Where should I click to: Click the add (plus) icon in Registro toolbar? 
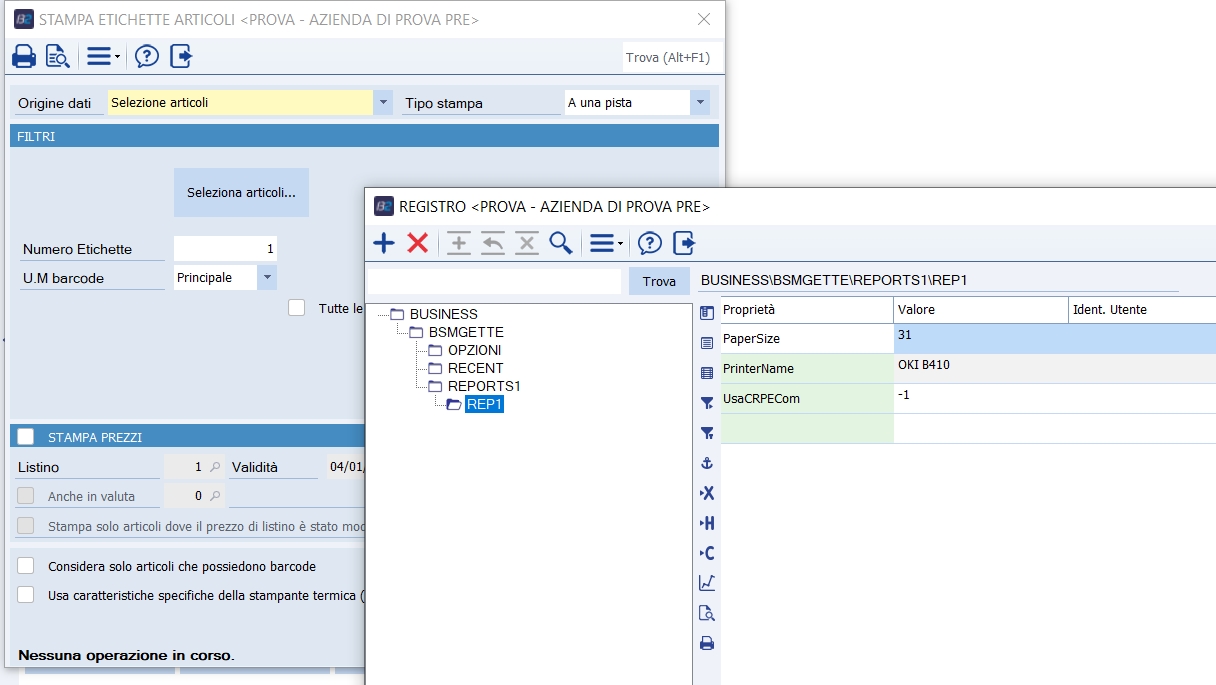[384, 243]
